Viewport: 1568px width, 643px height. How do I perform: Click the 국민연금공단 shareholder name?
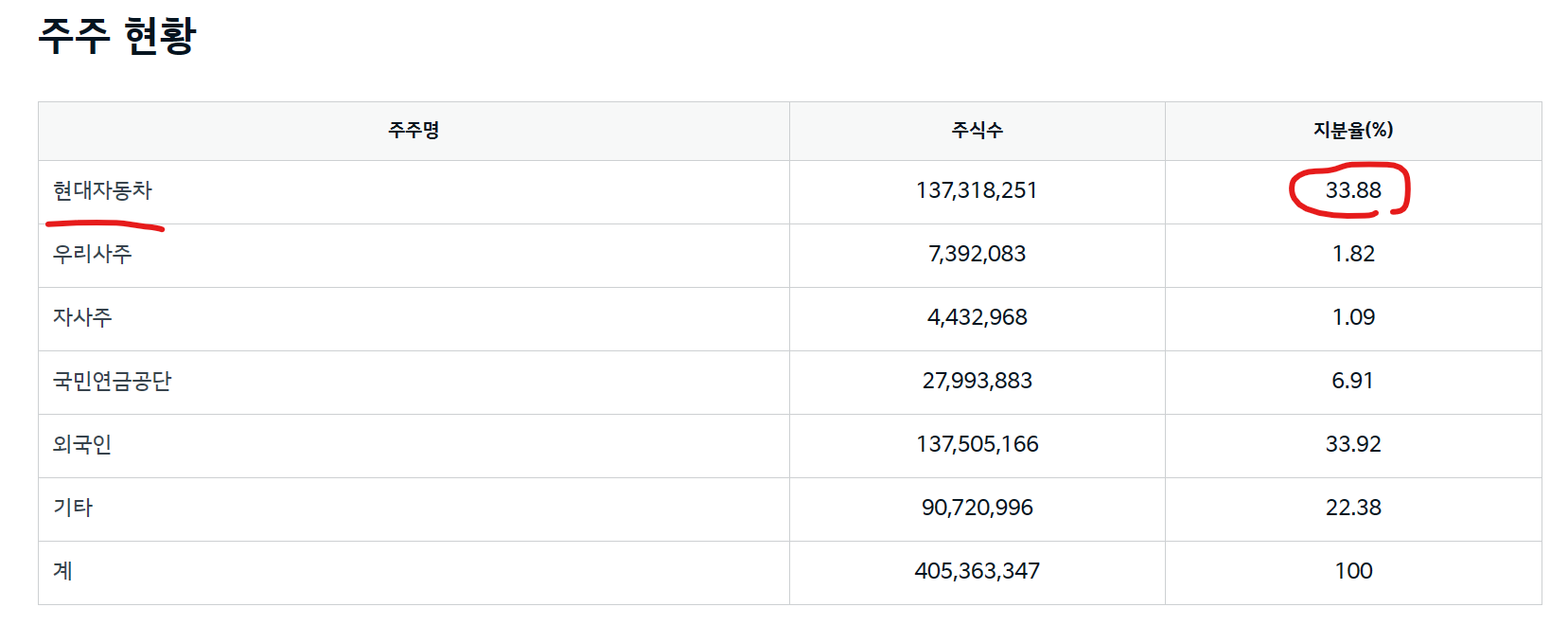pos(112,382)
